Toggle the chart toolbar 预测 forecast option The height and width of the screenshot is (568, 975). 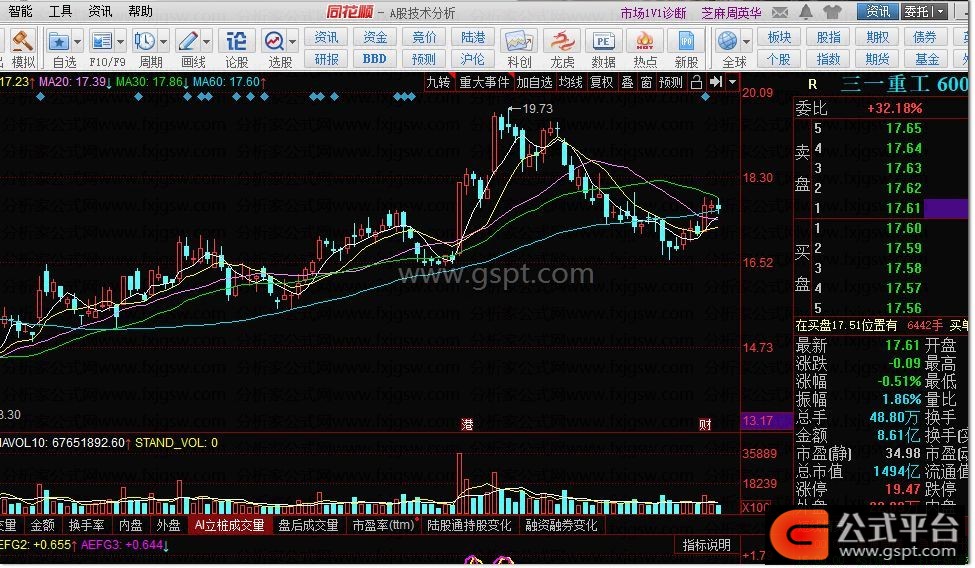671,82
